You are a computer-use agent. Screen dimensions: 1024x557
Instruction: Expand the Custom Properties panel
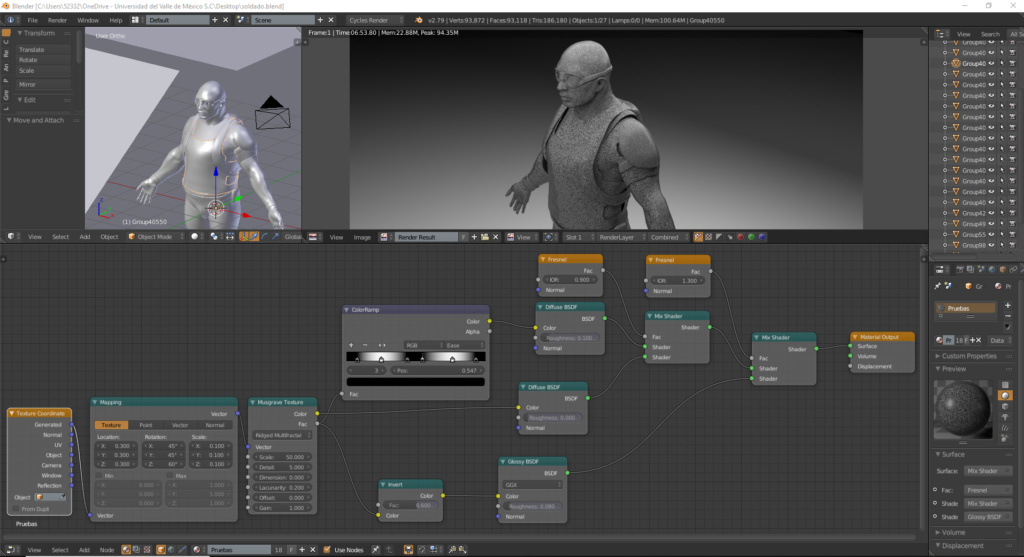[x=969, y=356]
